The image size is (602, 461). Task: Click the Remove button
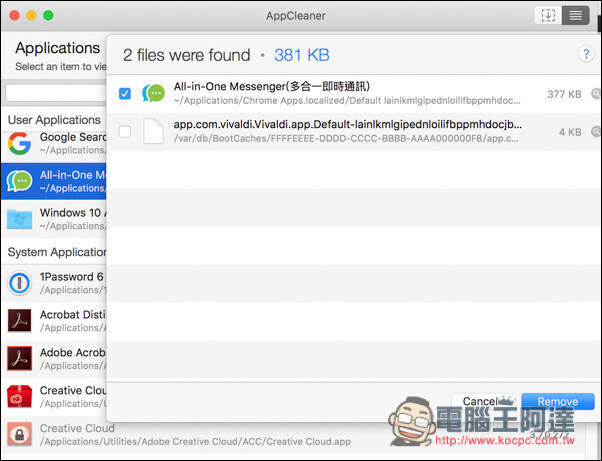(x=557, y=401)
